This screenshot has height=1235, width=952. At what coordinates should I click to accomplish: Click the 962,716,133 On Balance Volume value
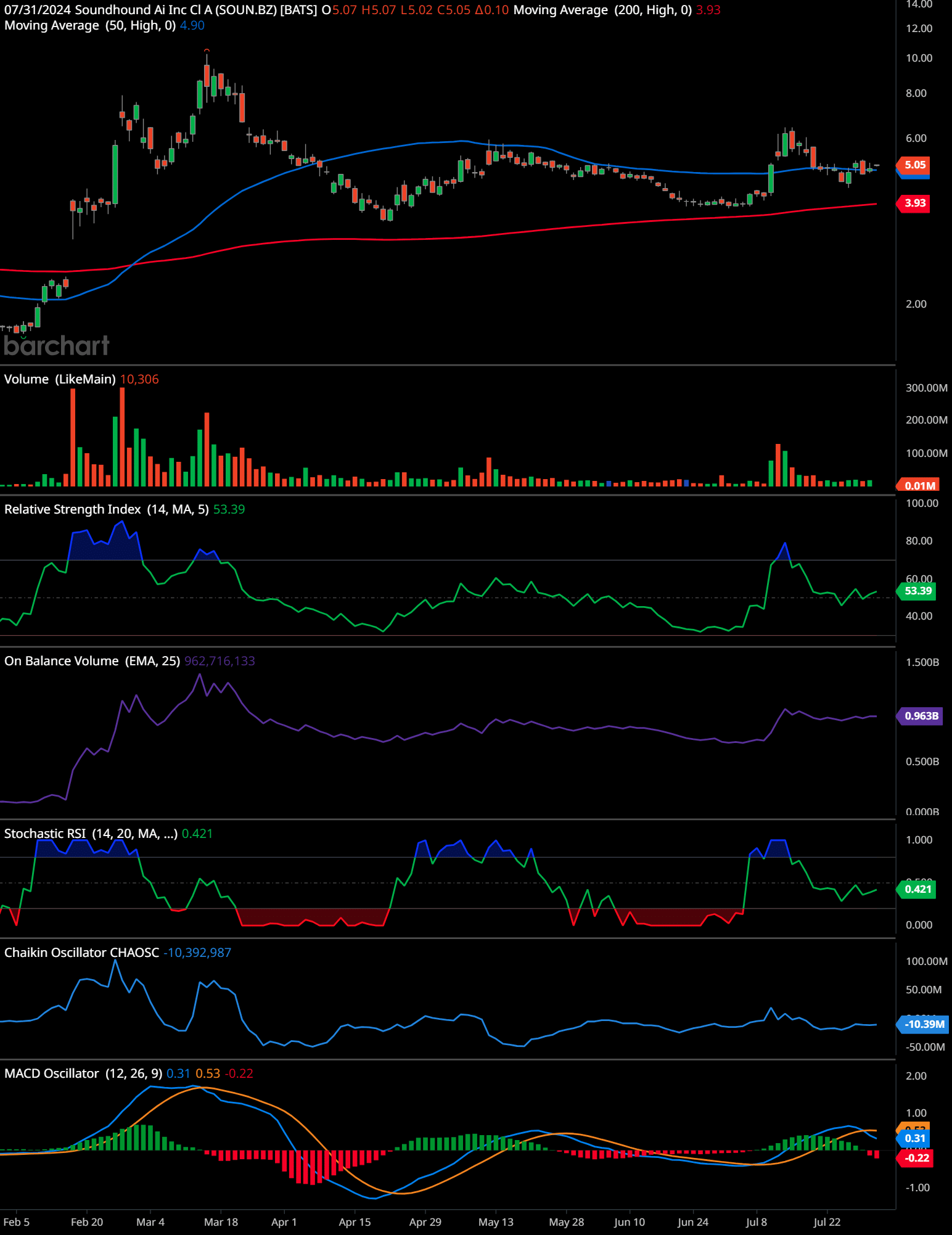(220, 661)
